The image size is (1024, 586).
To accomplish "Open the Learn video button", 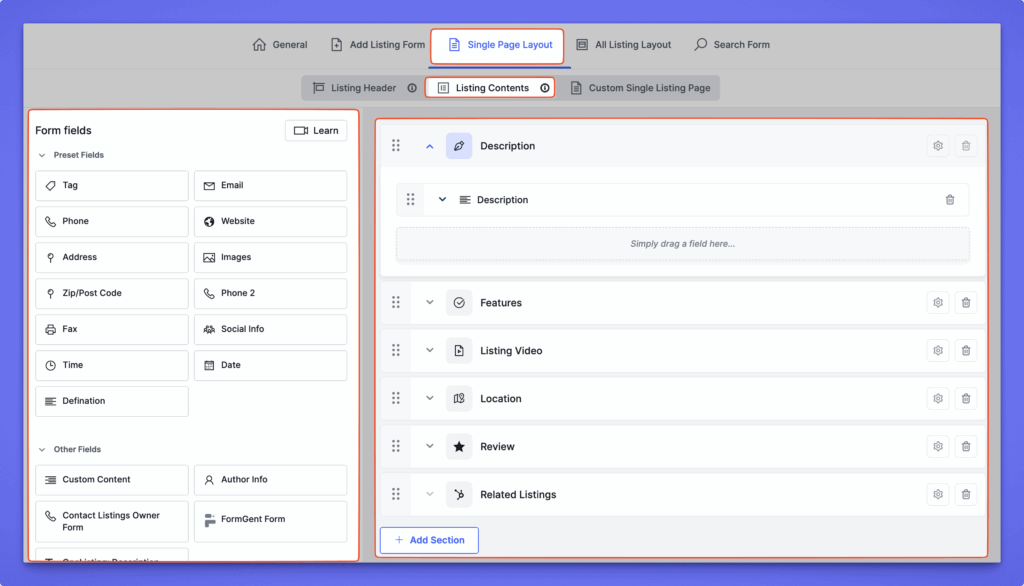I will 316,130.
